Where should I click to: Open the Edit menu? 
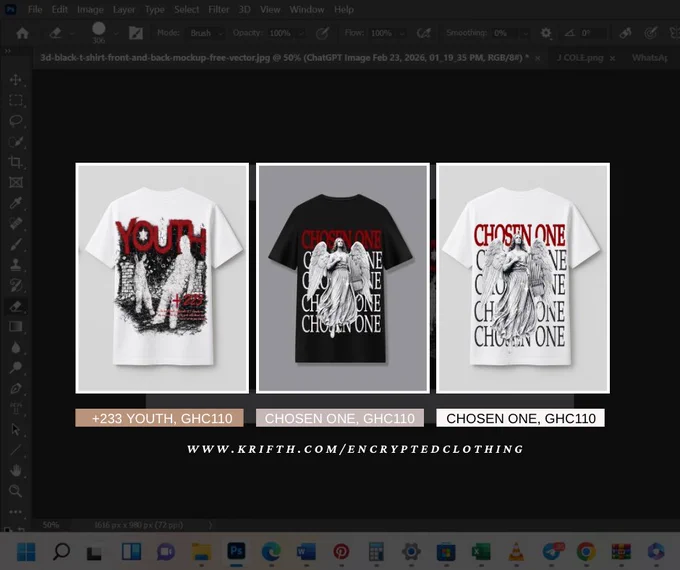59,10
